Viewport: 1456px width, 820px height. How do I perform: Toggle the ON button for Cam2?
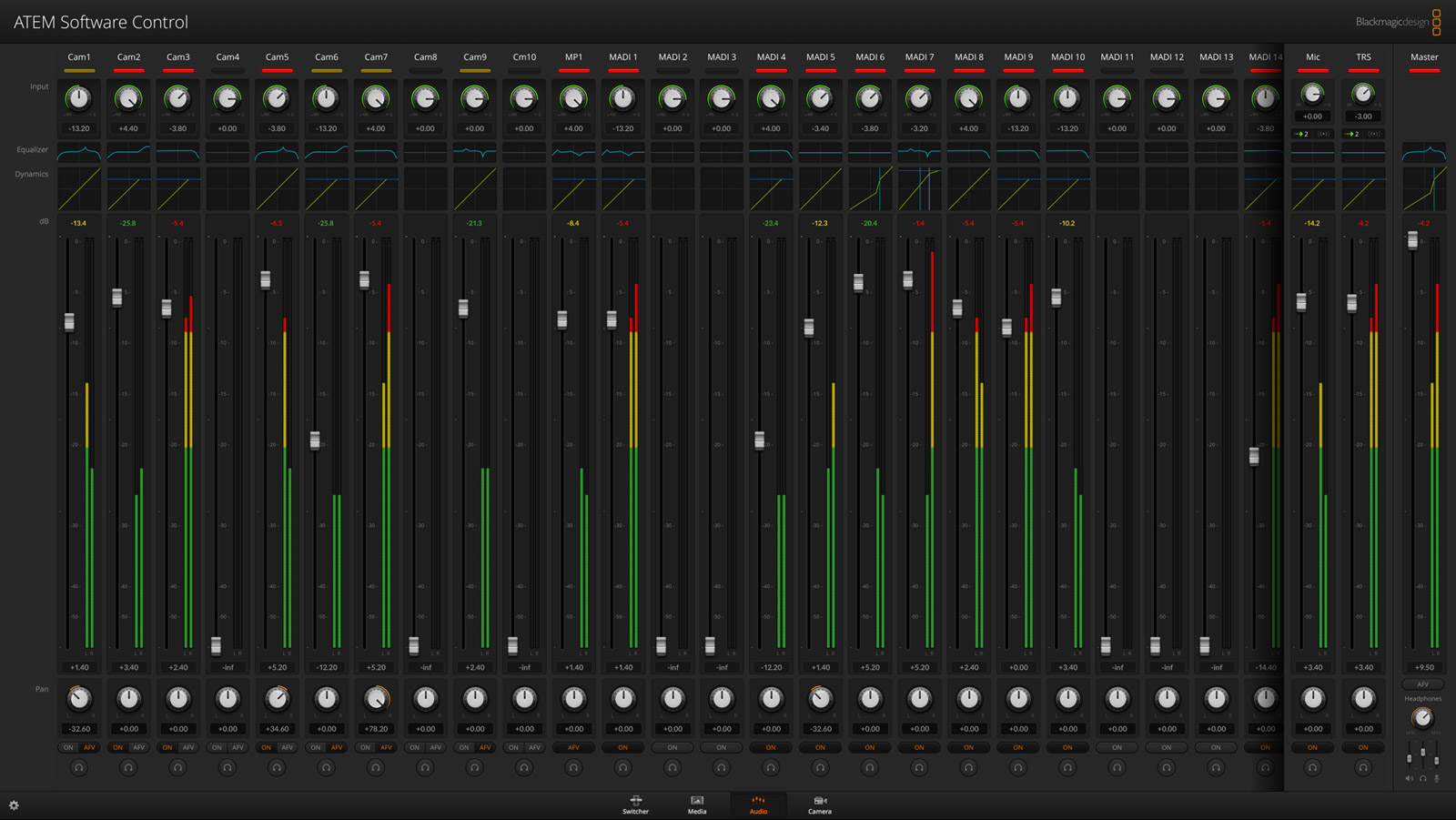118,747
